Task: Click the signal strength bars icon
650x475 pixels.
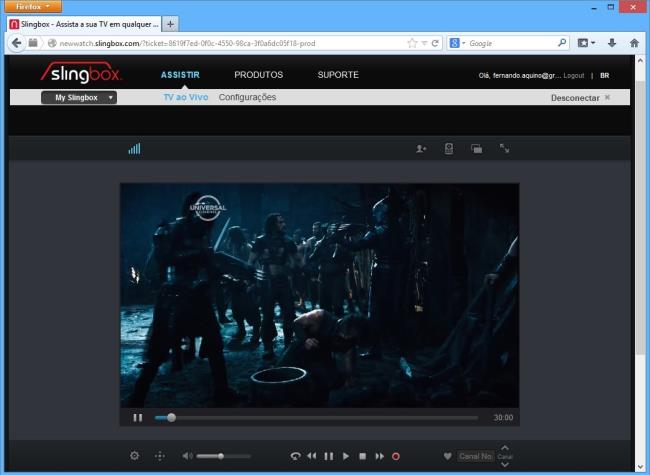Action: click(x=134, y=148)
